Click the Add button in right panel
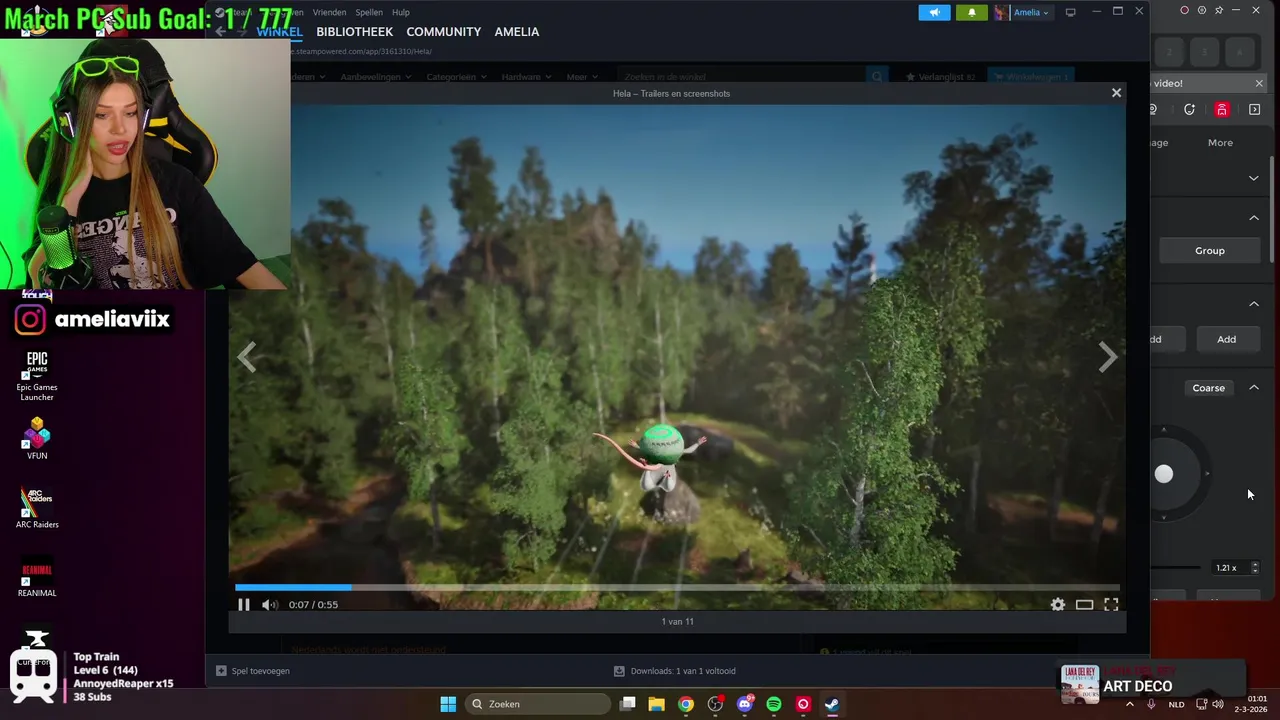This screenshot has height=720, width=1280. pos(1226,339)
